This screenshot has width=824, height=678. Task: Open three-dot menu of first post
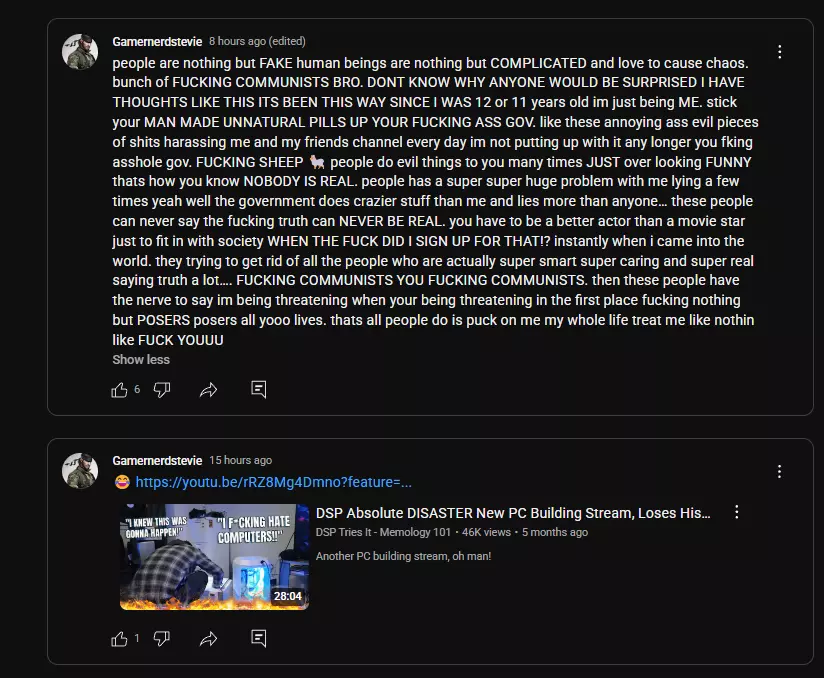click(780, 52)
